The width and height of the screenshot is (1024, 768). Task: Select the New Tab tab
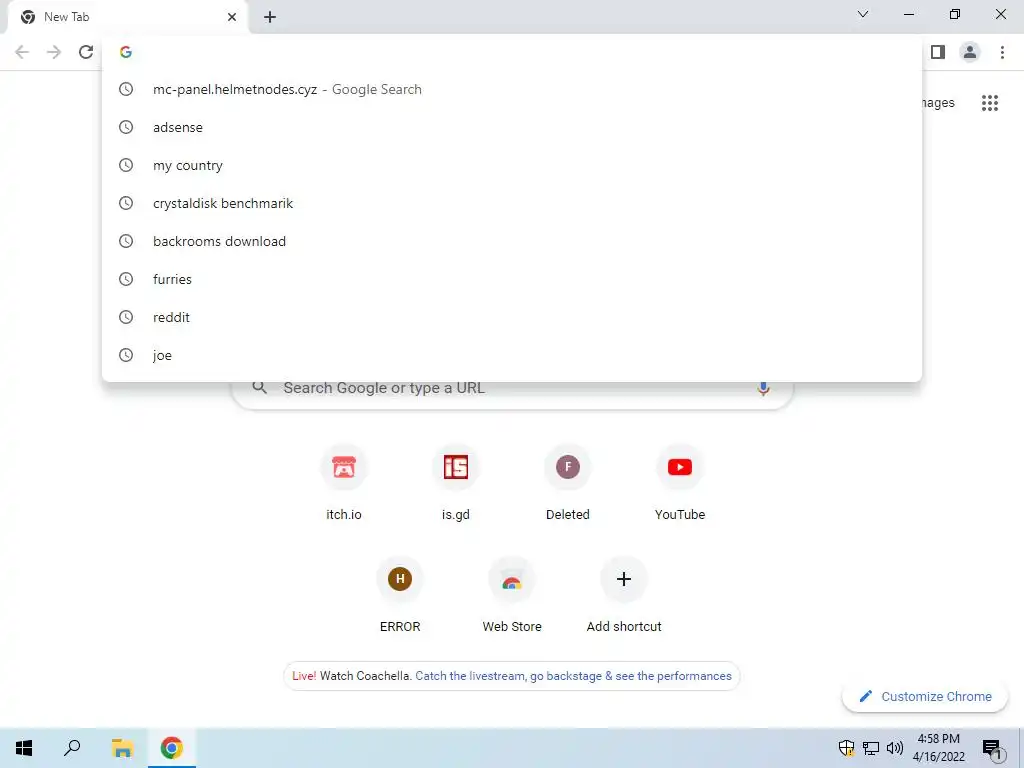pos(127,17)
